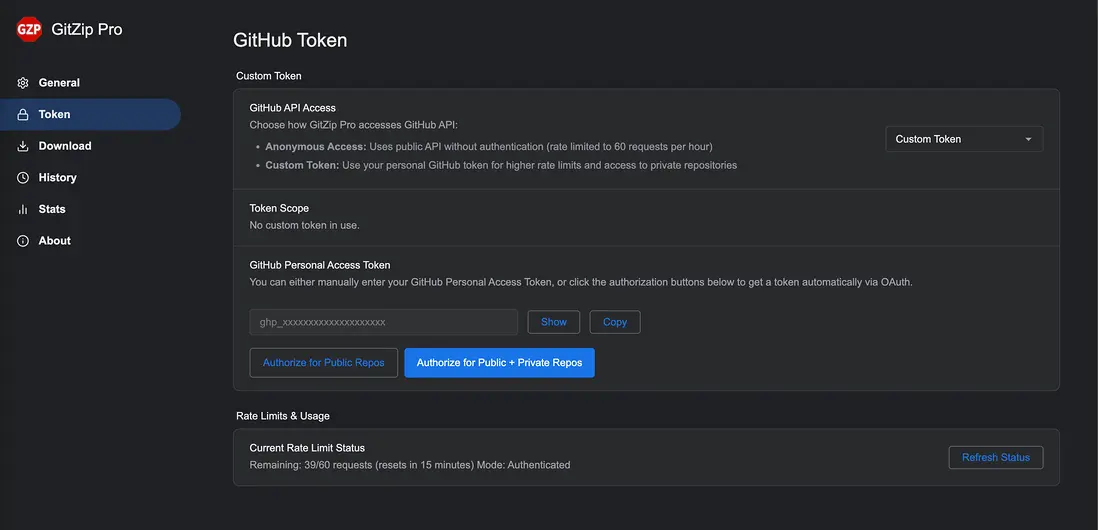Click the Token lock icon
1098x530 pixels.
click(23, 114)
